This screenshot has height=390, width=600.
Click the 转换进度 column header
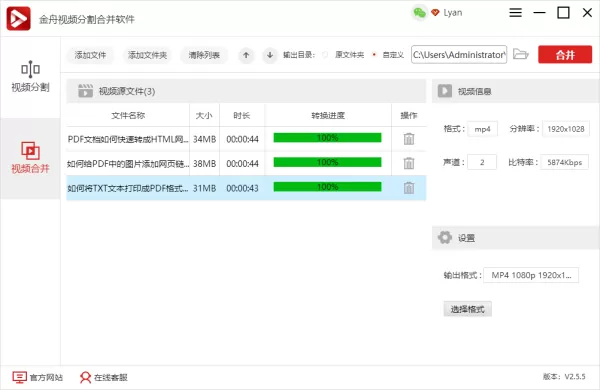pos(328,115)
